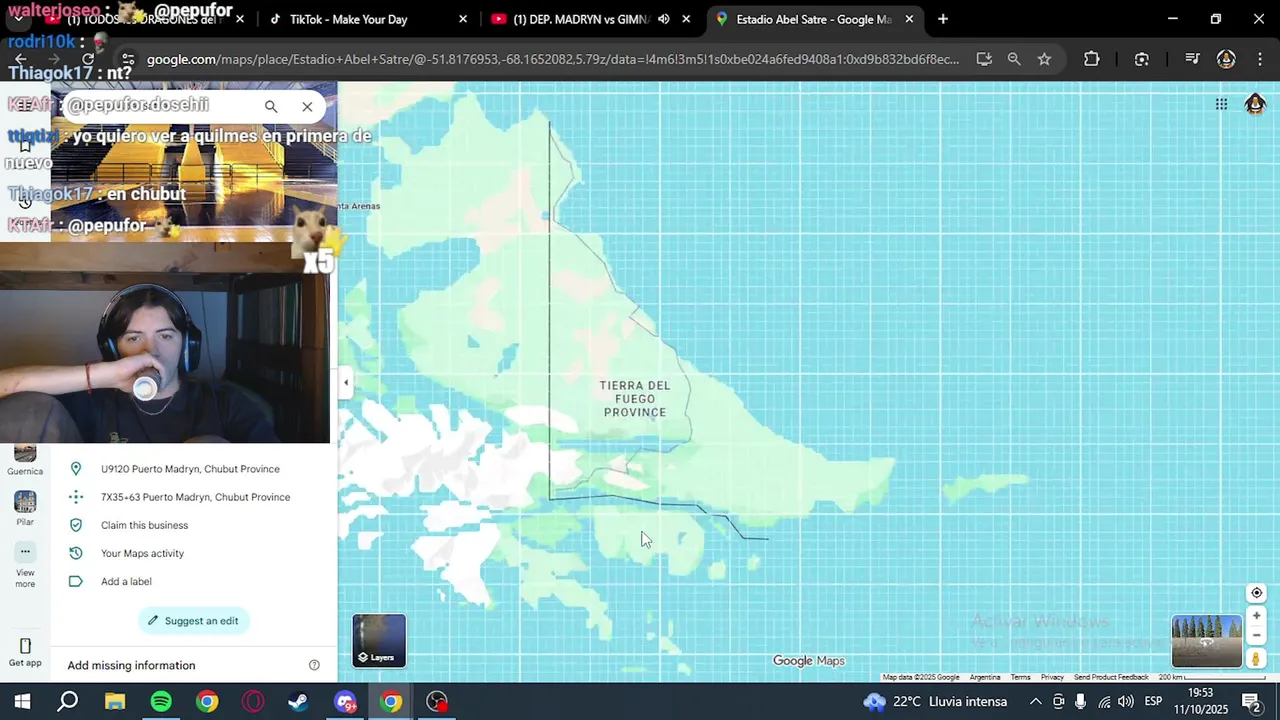
Task: Clear the Google Maps search box
Action: [x=307, y=106]
